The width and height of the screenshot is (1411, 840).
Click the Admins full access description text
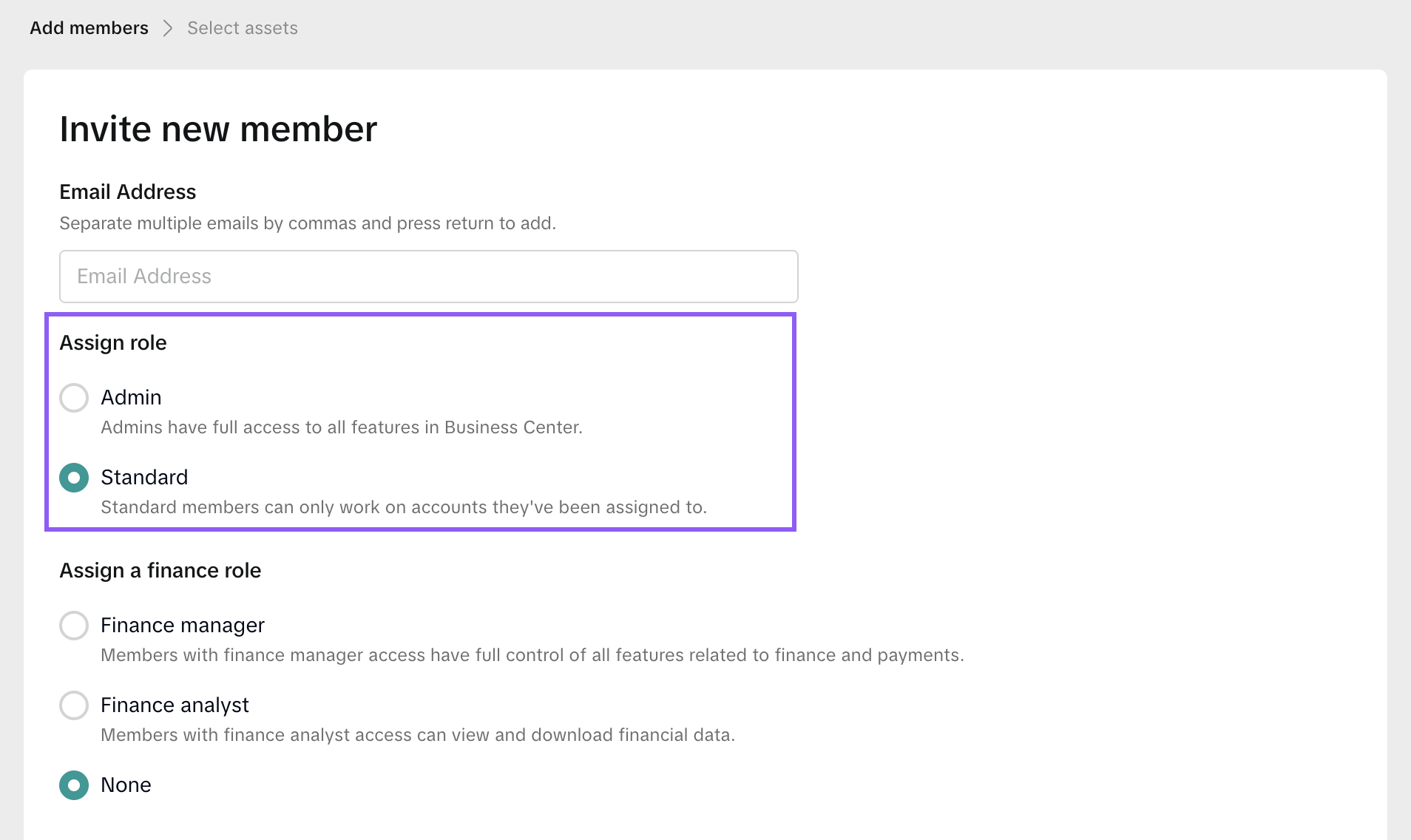[x=342, y=427]
